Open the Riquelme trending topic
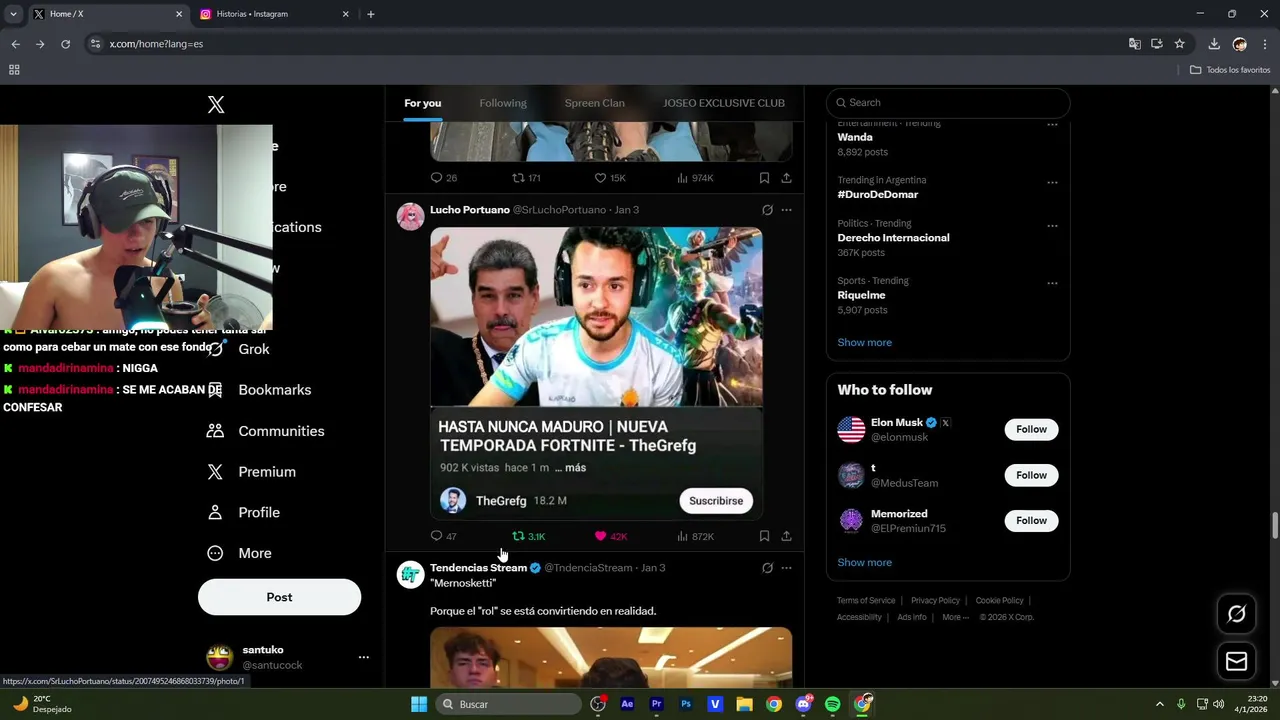Viewport: 1280px width, 720px height. point(861,295)
